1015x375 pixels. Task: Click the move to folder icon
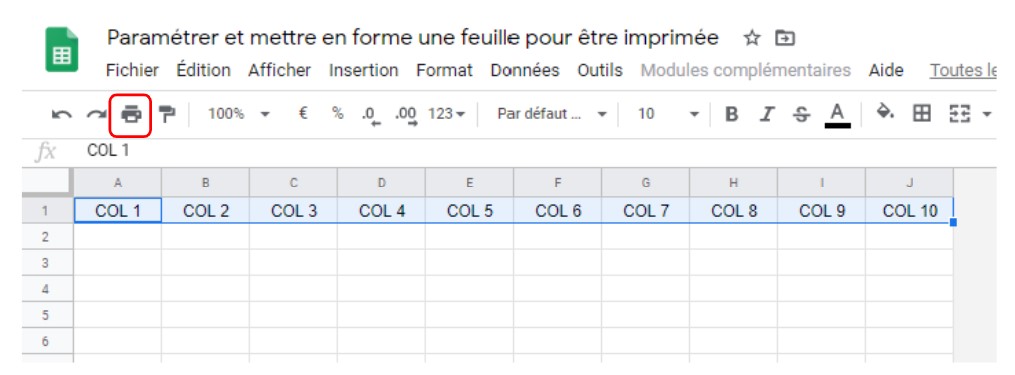(785, 39)
